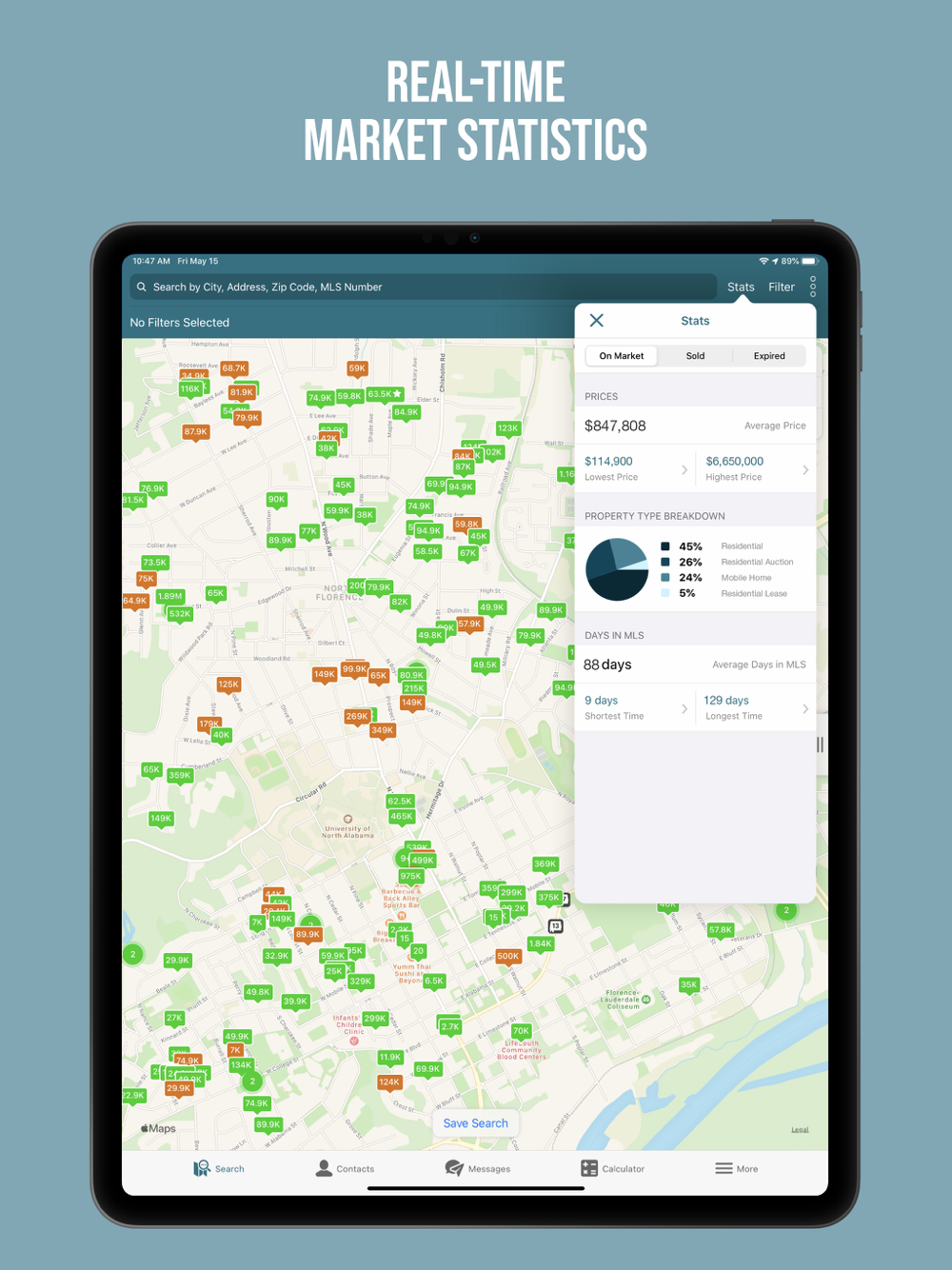The image size is (952, 1270).
Task: Select the 35K listing pin
Action: [689, 985]
